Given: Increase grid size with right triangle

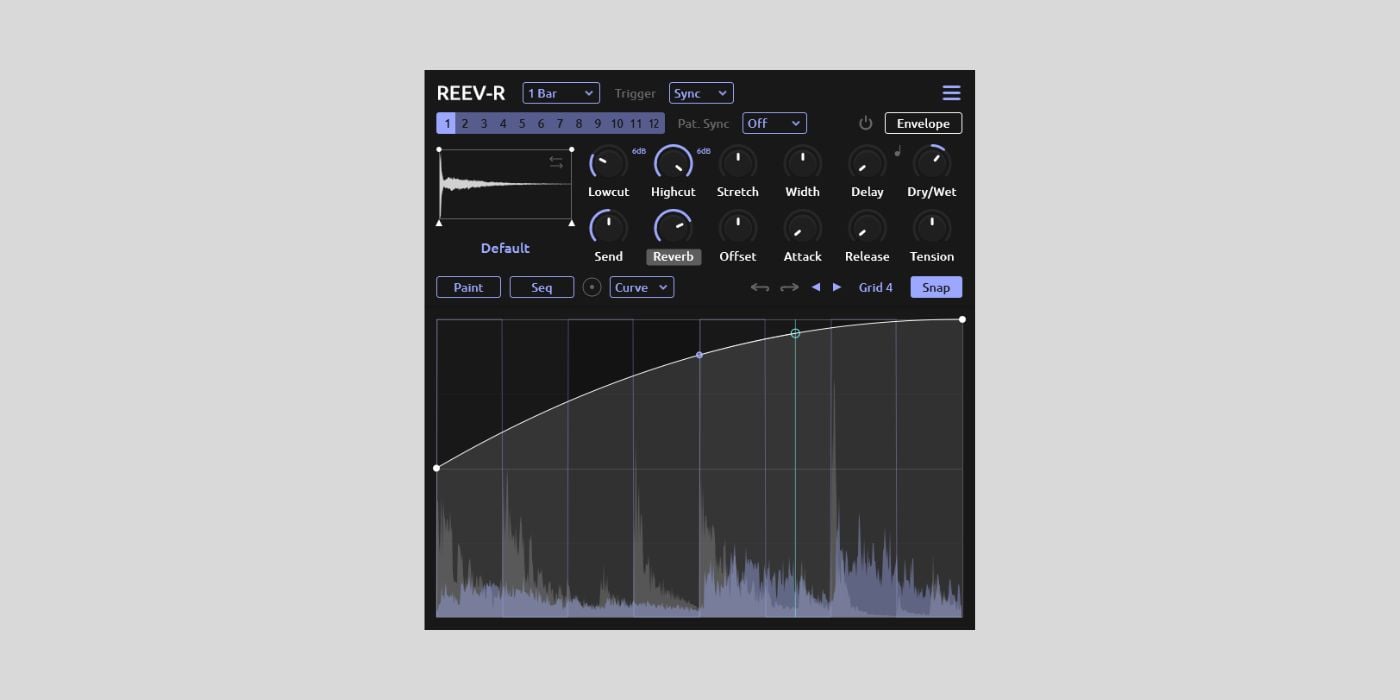Looking at the screenshot, I should [x=837, y=287].
